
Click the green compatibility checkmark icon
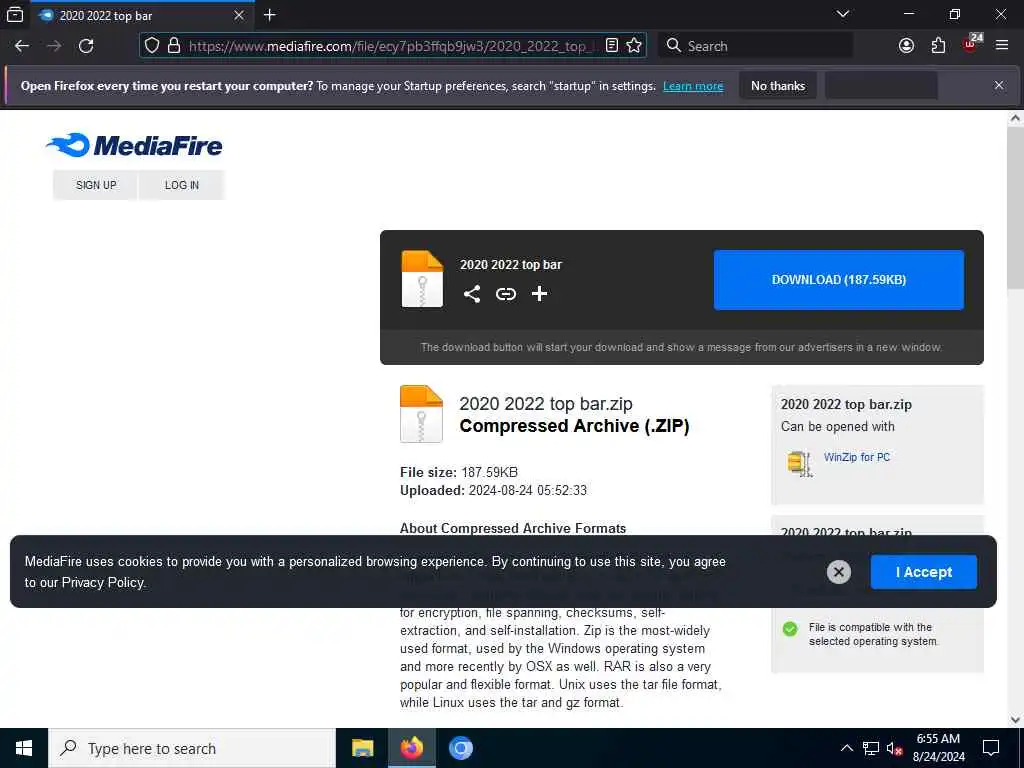[x=790, y=629]
